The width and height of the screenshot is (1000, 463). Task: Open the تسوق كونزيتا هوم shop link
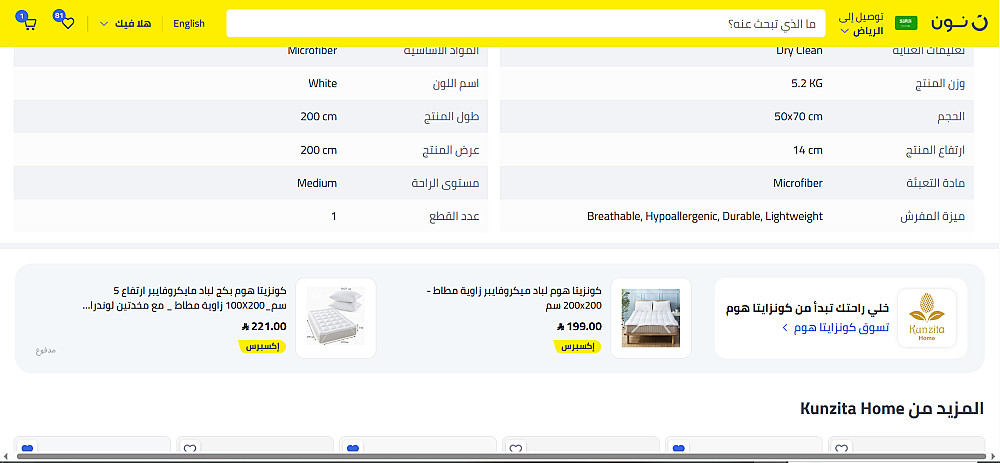[835, 328]
